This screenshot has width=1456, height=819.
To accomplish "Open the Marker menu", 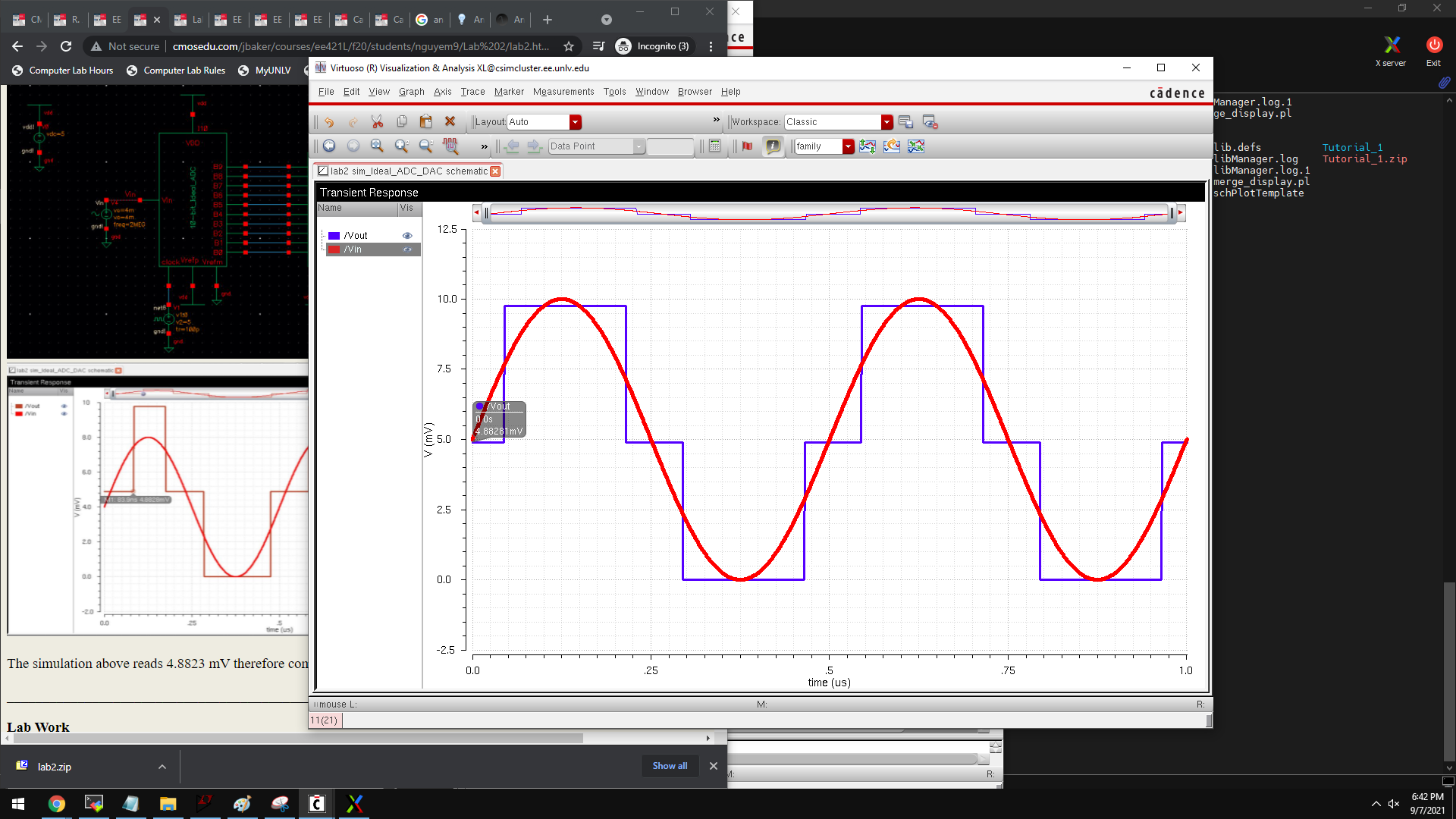I will (x=509, y=92).
